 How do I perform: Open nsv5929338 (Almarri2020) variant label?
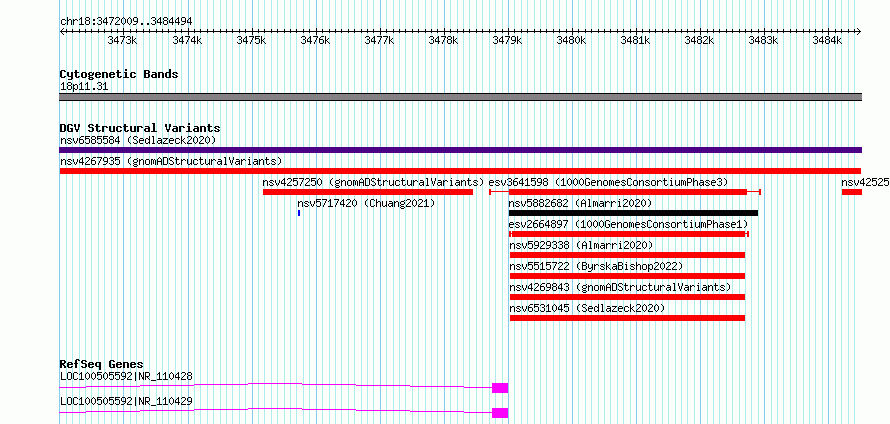coord(581,245)
